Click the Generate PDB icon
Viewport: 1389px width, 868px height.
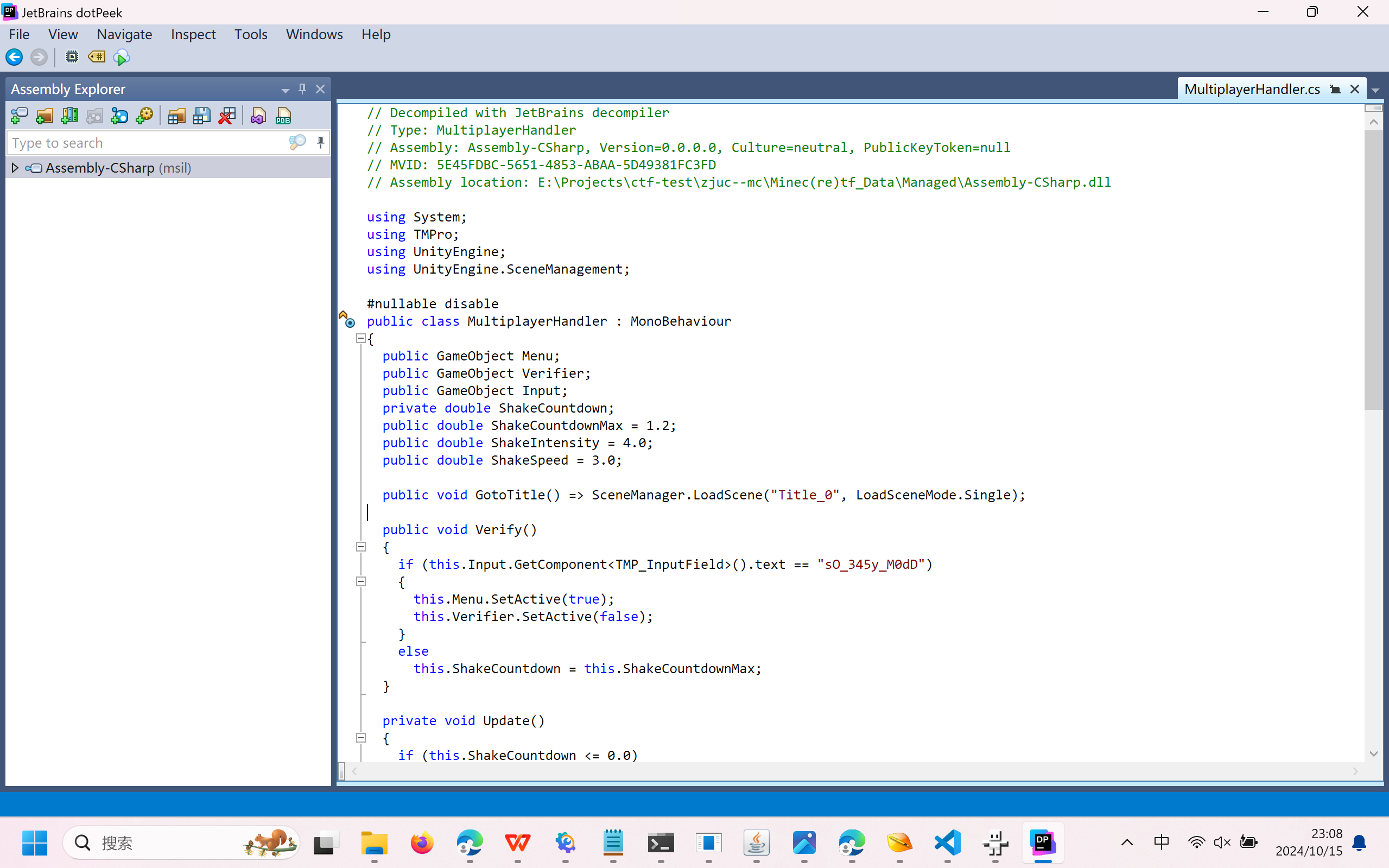pos(283,117)
